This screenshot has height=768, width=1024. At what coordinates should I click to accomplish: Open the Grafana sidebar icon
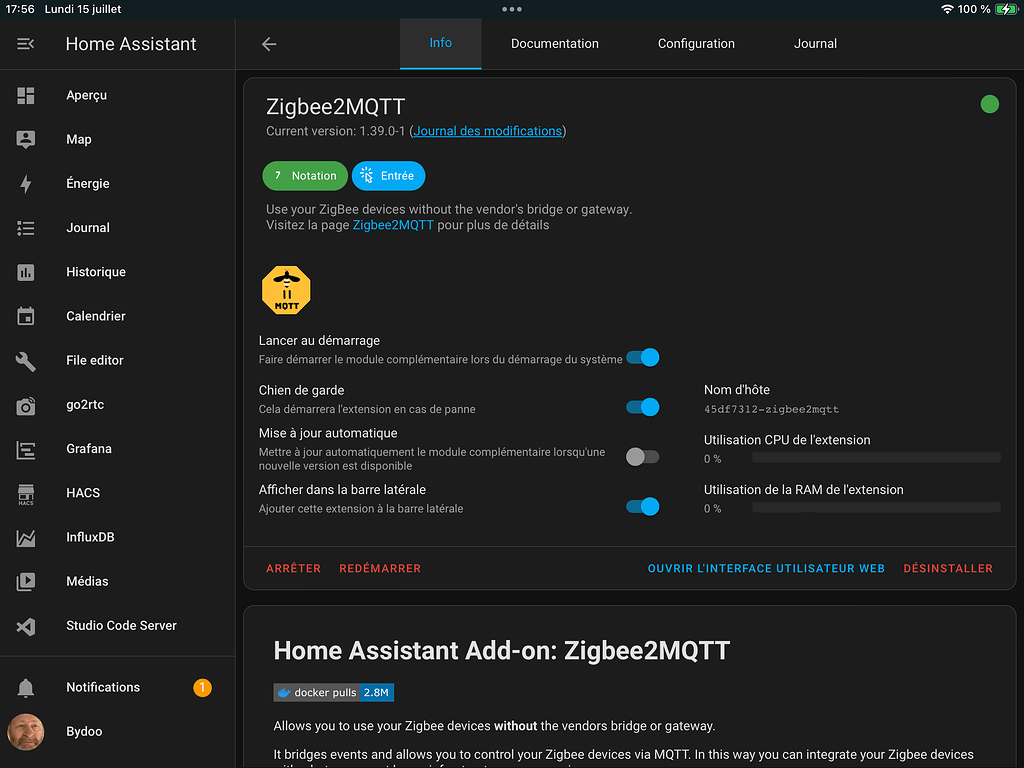(x=25, y=449)
